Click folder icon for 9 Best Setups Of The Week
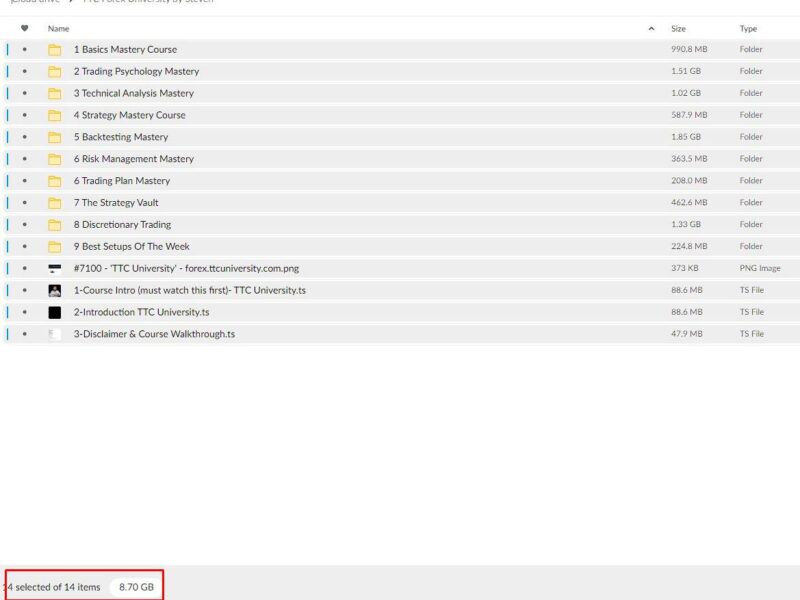 (x=55, y=247)
